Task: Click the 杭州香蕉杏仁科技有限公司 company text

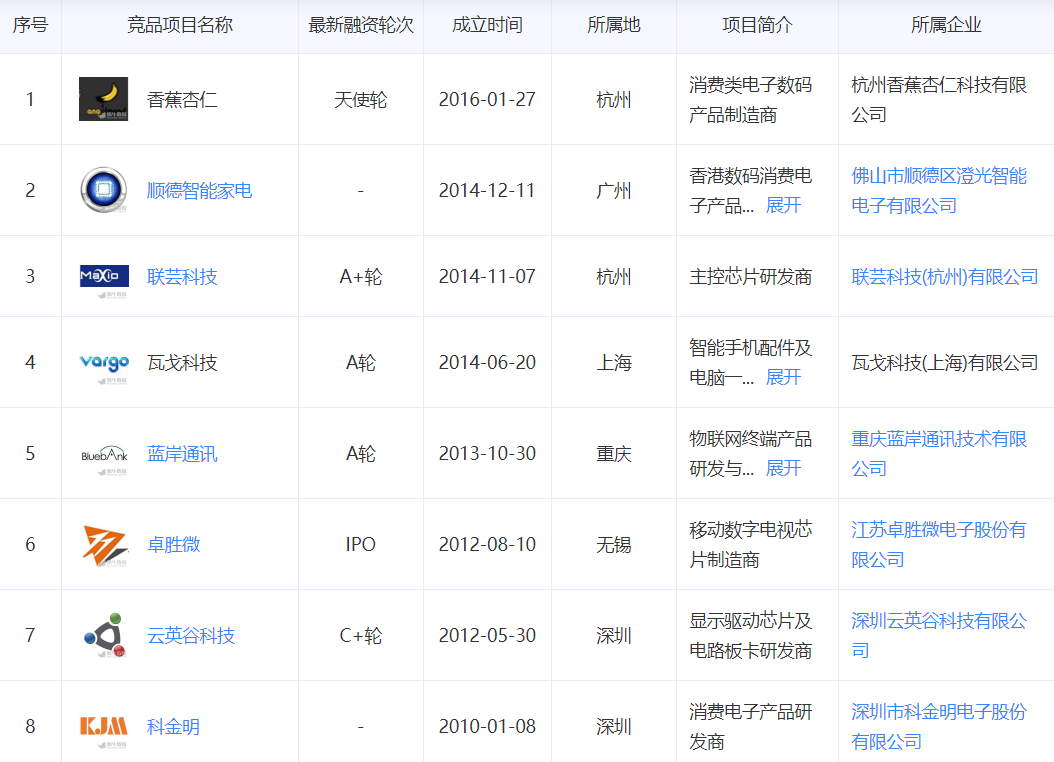Action: click(x=939, y=99)
